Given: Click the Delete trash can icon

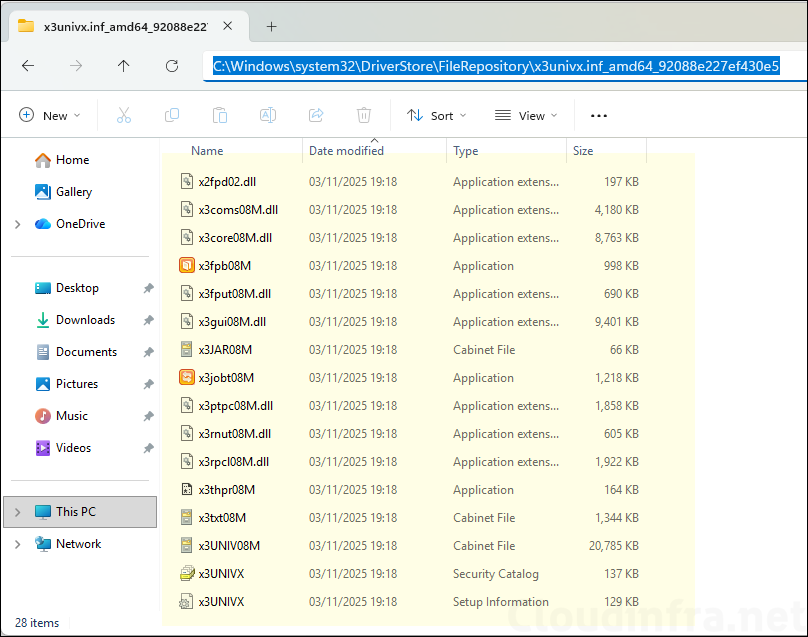Looking at the screenshot, I should click(364, 115).
